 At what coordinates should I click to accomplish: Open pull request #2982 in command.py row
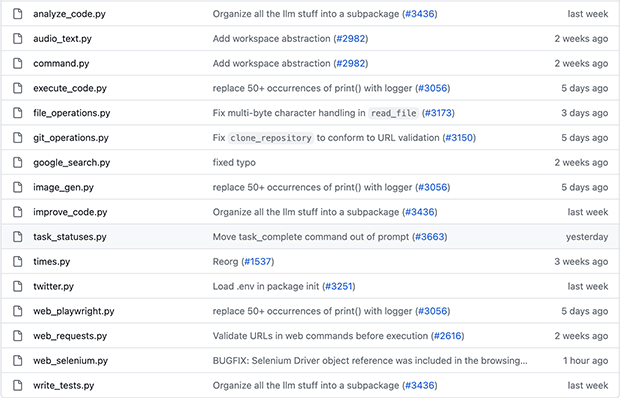click(x=351, y=63)
